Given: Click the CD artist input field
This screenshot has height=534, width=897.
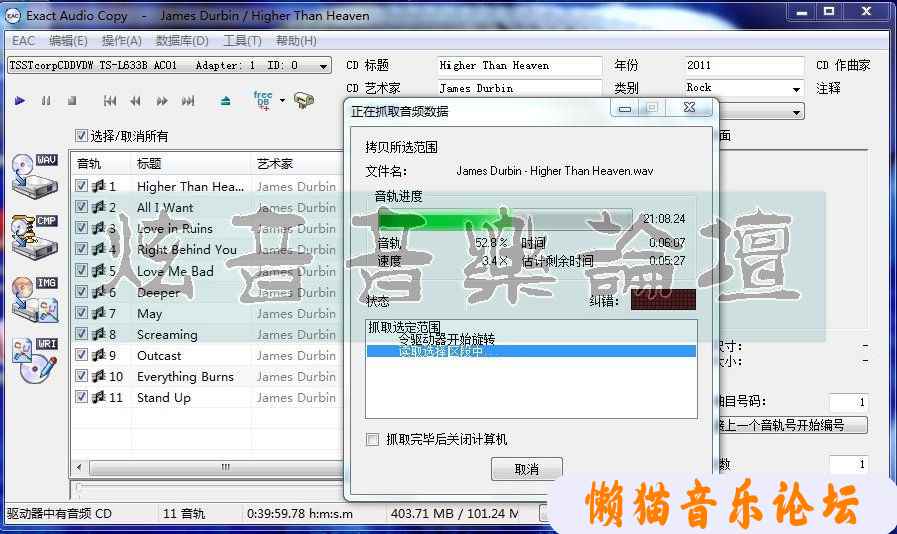Looking at the screenshot, I should [x=519, y=88].
